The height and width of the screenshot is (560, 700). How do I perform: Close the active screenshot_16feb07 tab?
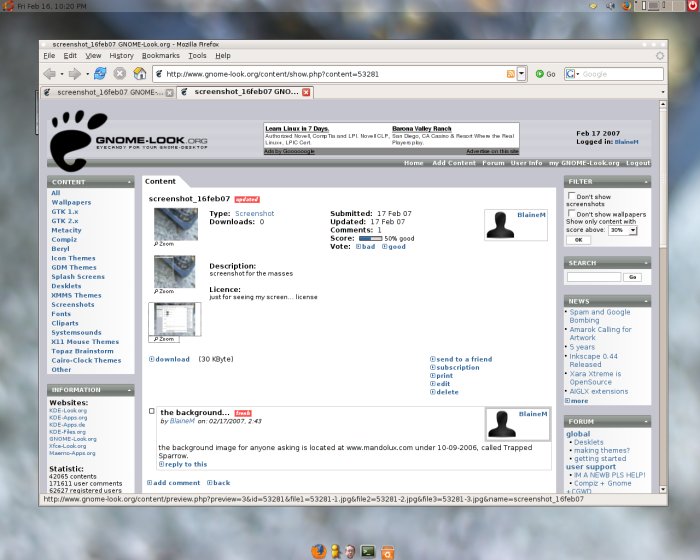(306, 92)
